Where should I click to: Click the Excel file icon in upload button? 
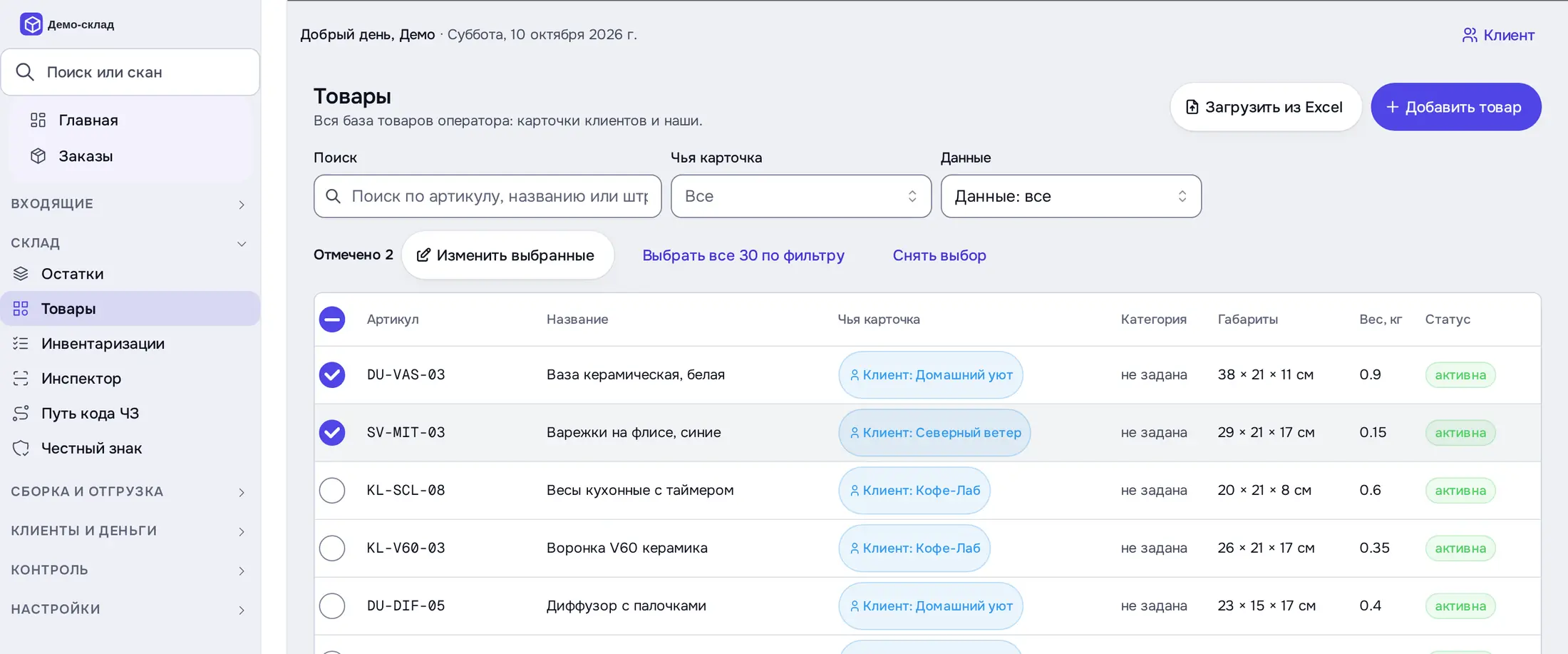(1192, 107)
